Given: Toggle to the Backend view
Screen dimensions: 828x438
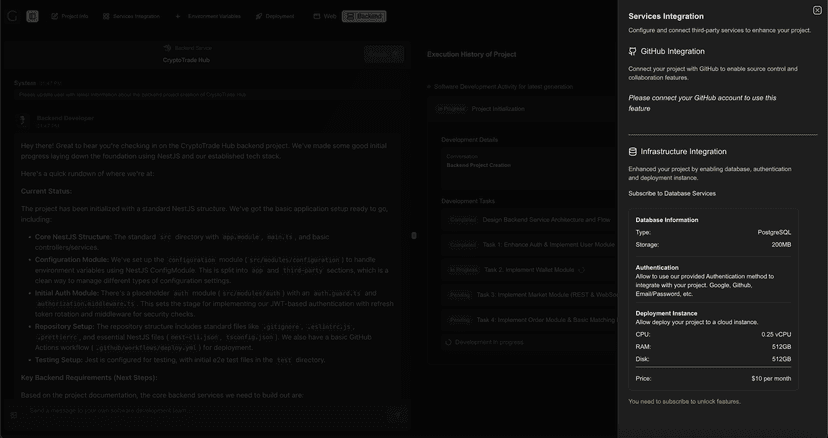Looking at the screenshot, I should [x=364, y=16].
